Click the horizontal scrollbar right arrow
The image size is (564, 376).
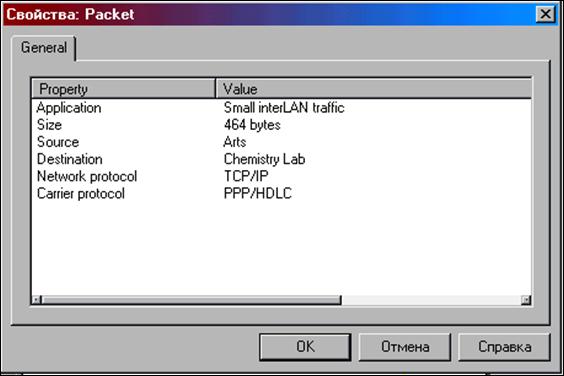[x=526, y=300]
